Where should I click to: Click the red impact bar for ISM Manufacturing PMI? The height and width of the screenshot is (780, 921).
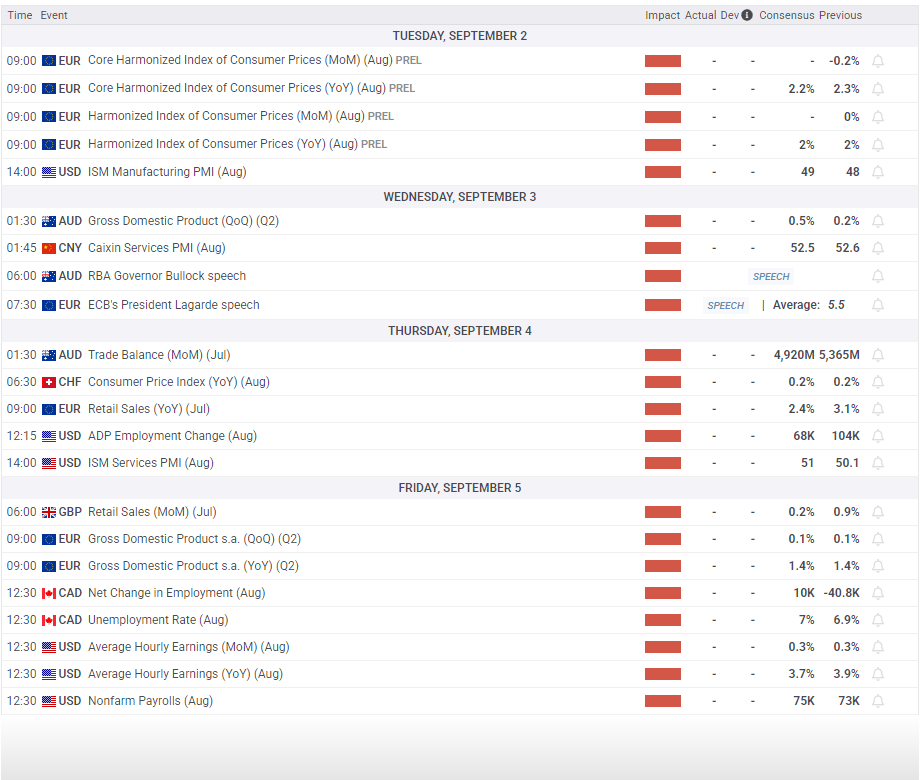(x=663, y=172)
